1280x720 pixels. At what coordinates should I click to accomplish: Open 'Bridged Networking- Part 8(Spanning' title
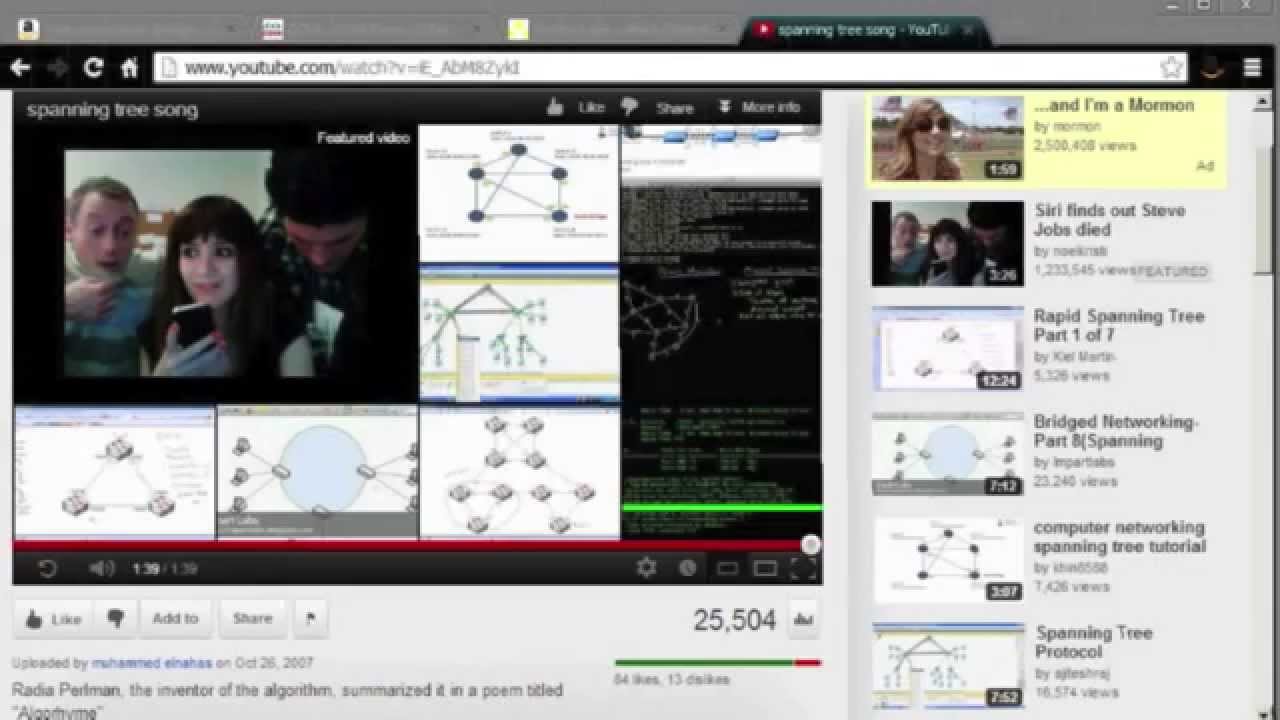(1116, 431)
